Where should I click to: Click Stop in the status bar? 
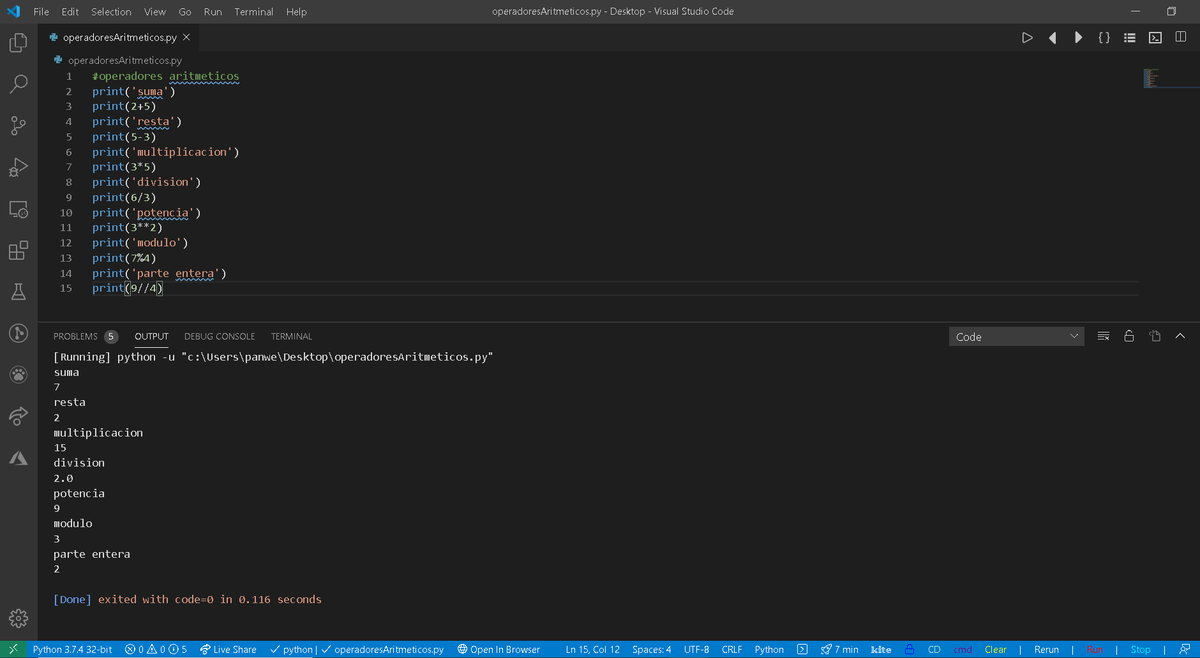pyautogui.click(x=1140, y=649)
